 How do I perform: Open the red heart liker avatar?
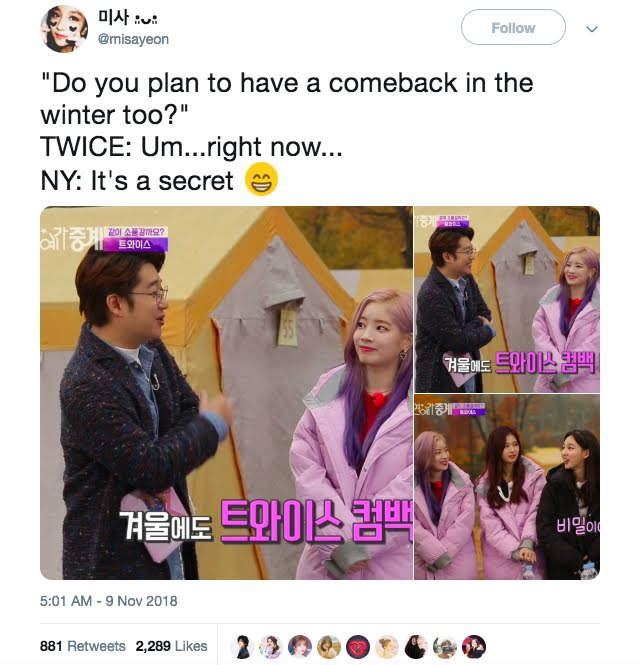pos(358,647)
